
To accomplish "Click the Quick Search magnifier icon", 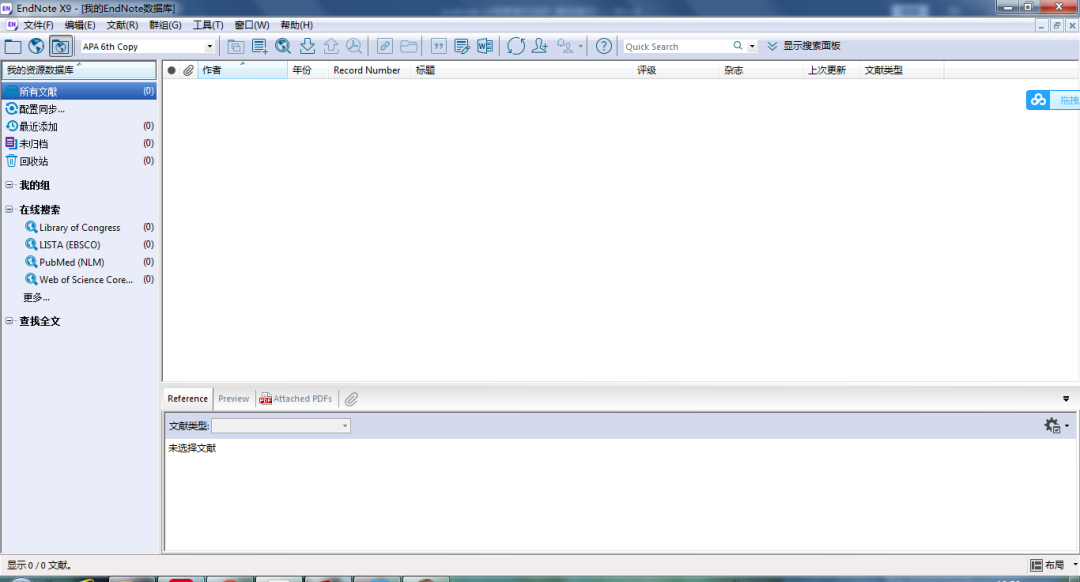I will pos(738,46).
